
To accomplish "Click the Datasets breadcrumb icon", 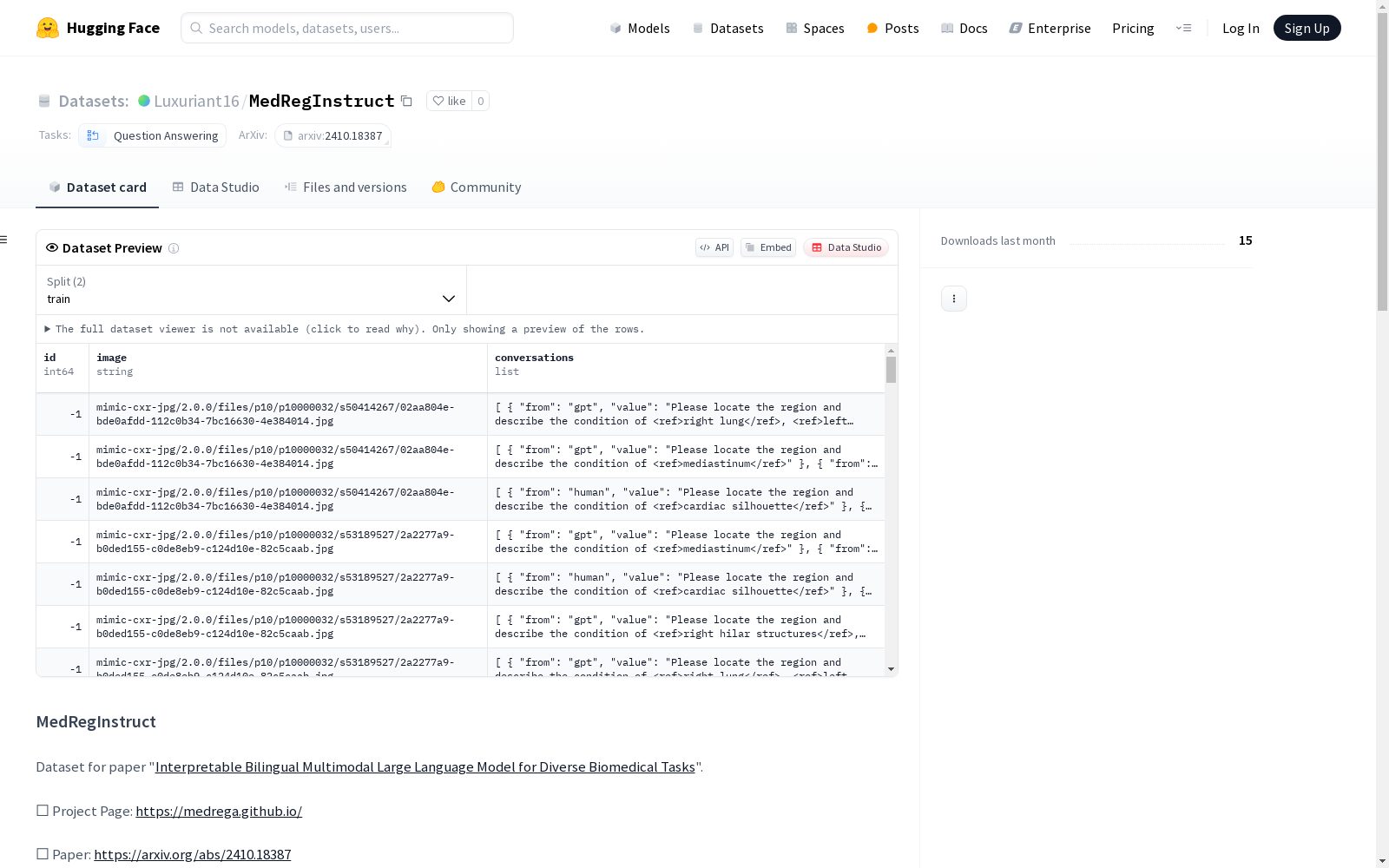I will pyautogui.click(x=44, y=101).
